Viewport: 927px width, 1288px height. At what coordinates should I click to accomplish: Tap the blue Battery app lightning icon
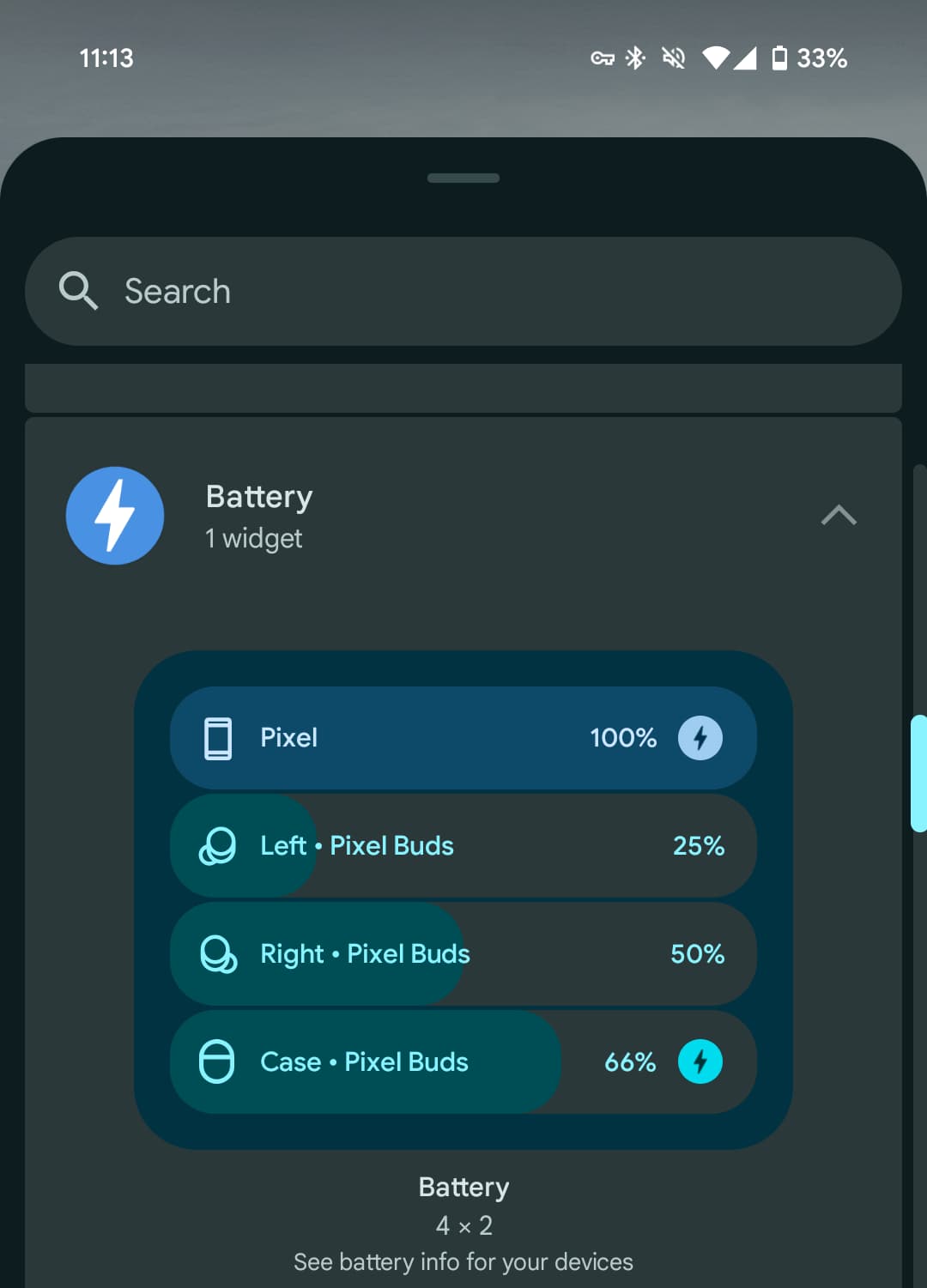(115, 516)
